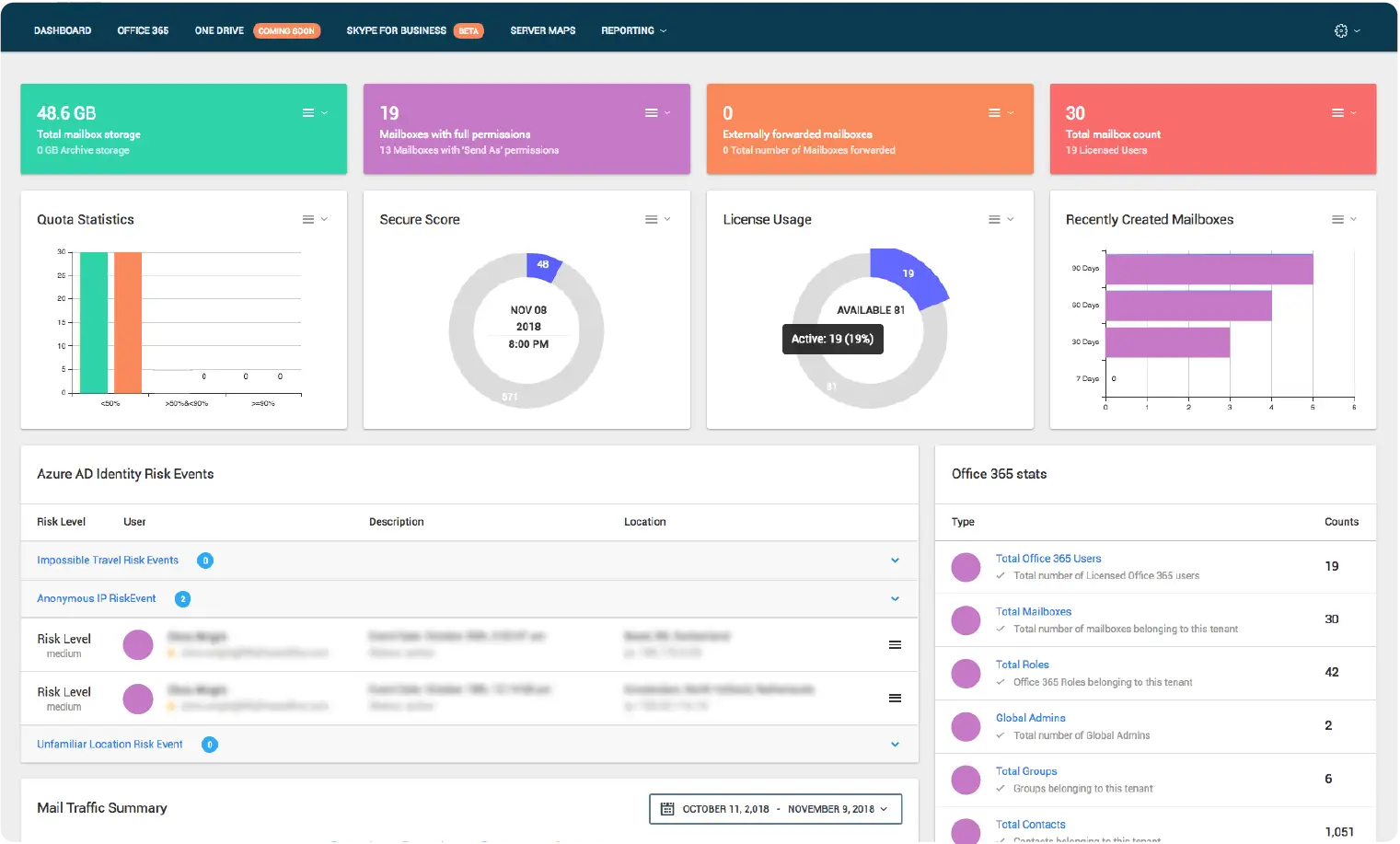Expand Impossible Travel Risk Events chevron
The width and height of the screenshot is (1400, 844).
tap(895, 561)
